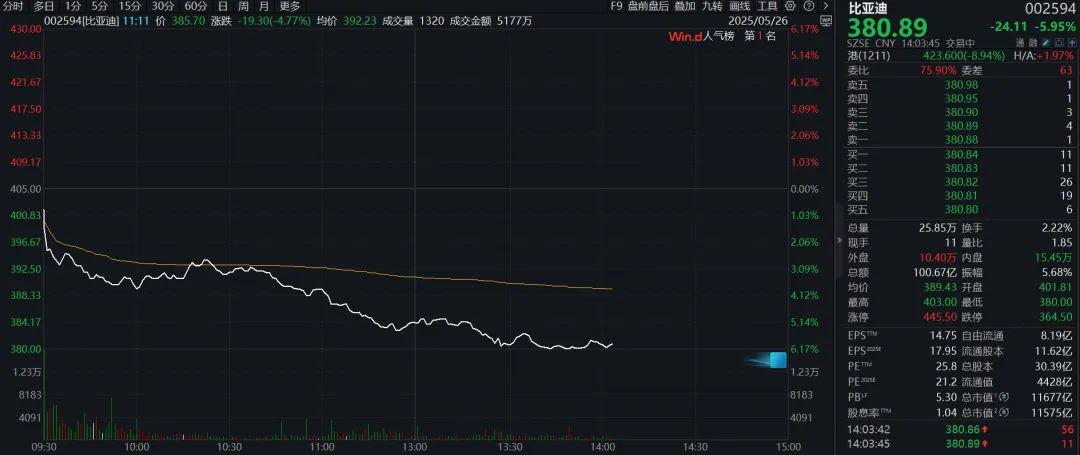The width and height of the screenshot is (1080, 455).
Task: Click the circle icon beside 总市值2
Action: [x=1004, y=412]
